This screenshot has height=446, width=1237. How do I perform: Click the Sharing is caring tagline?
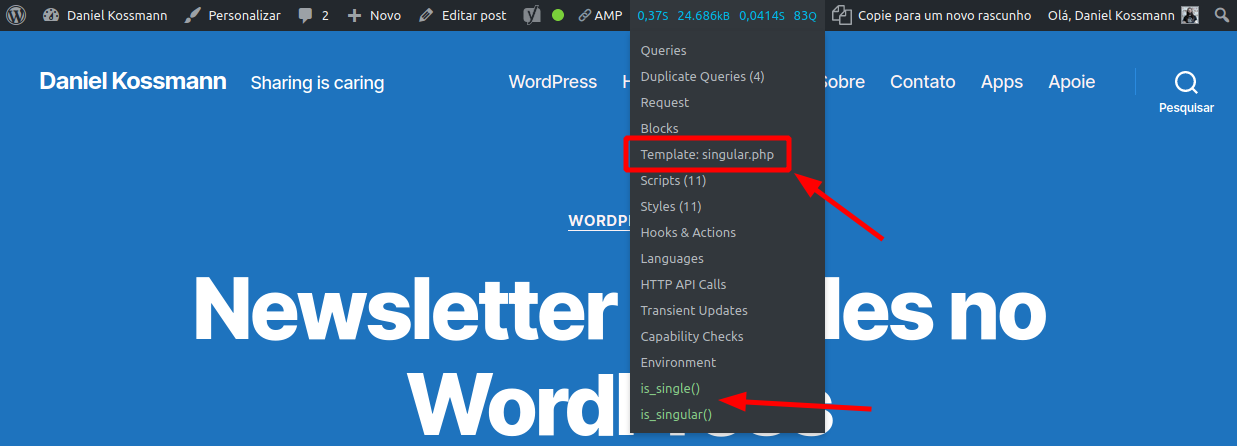pyautogui.click(x=317, y=83)
